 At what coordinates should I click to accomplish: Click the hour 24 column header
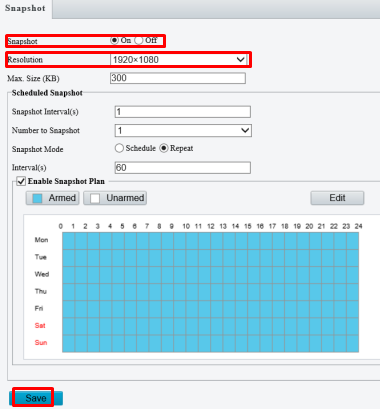tap(358, 226)
